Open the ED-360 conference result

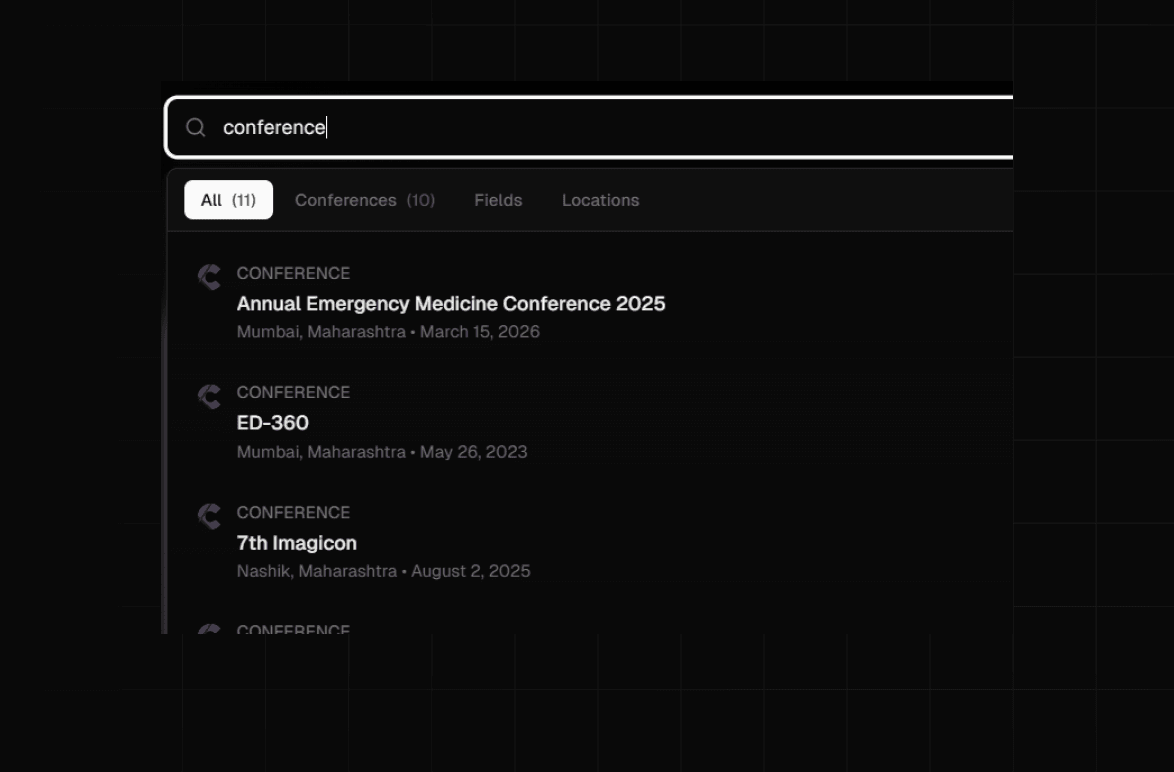point(272,423)
